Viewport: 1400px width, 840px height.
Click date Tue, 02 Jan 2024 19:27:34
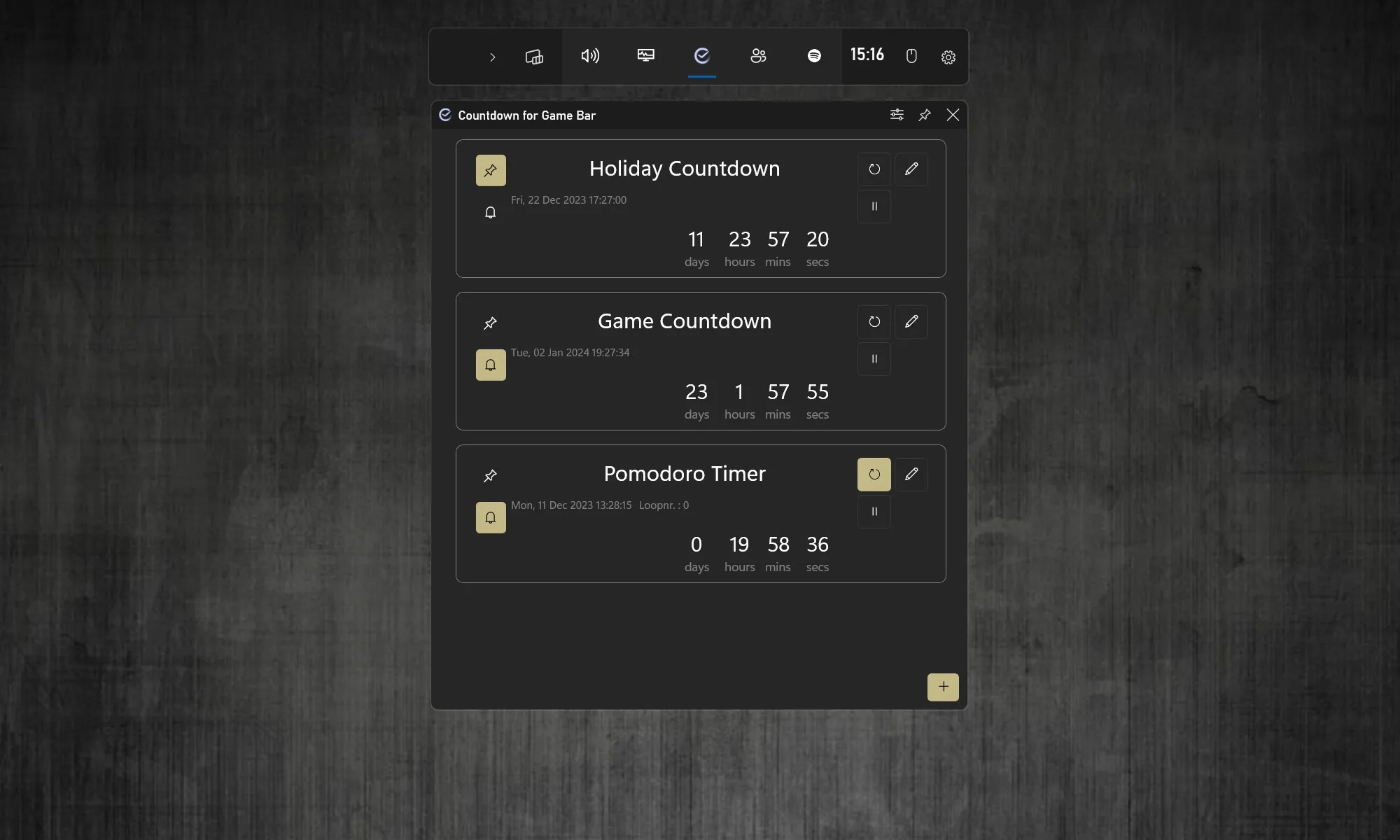coord(570,353)
